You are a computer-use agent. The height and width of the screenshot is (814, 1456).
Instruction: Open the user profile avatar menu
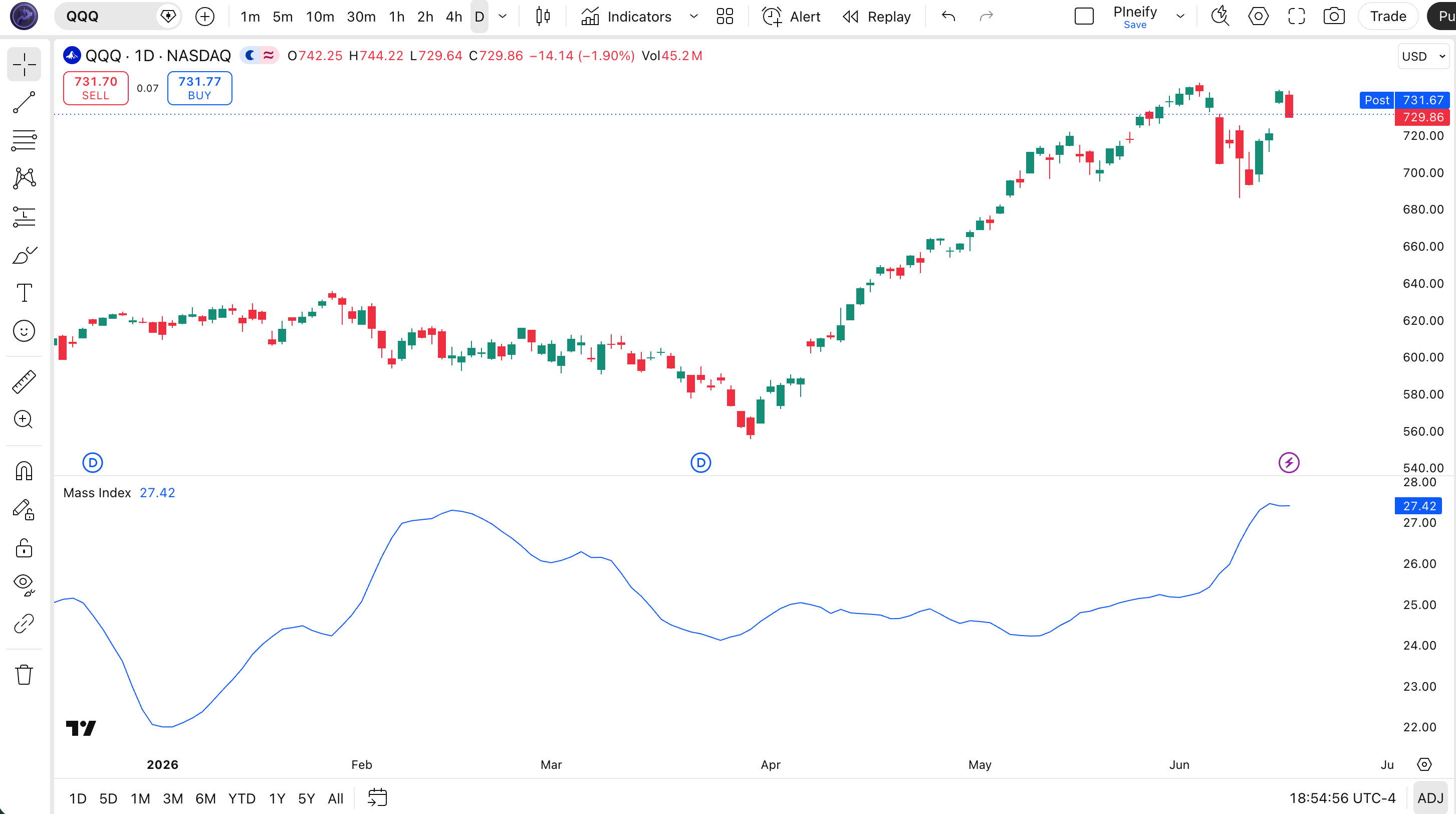click(24, 16)
